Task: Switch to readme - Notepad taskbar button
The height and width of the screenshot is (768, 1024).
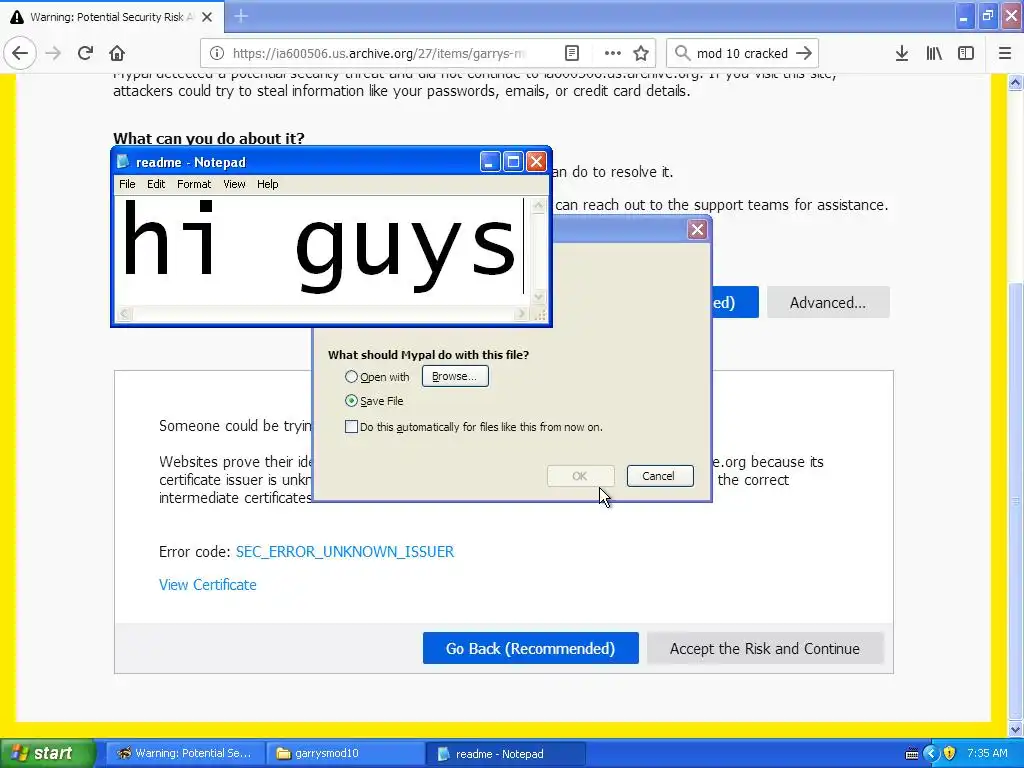Action: pyautogui.click(x=505, y=754)
